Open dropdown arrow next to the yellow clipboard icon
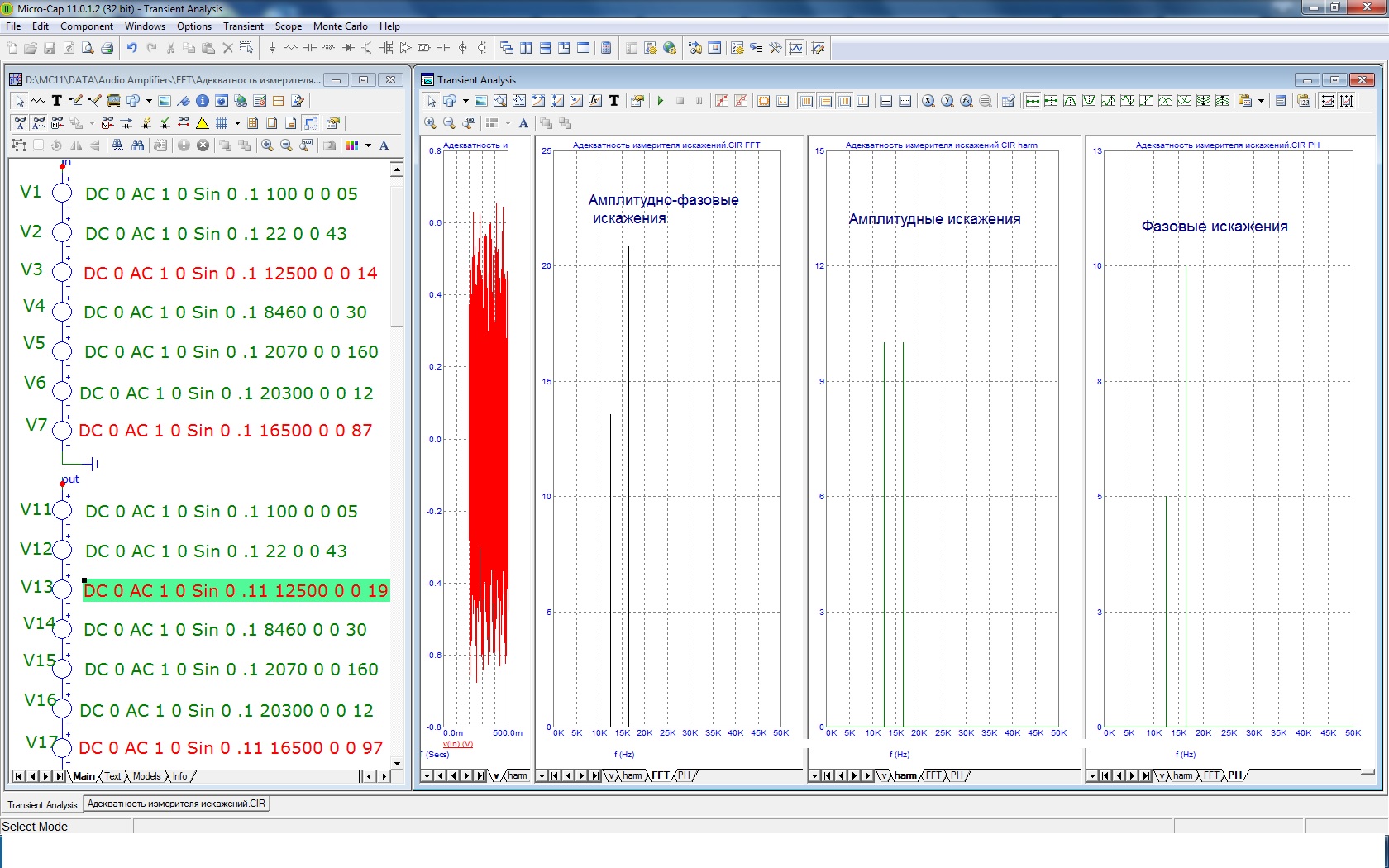The height and width of the screenshot is (868, 1389). tap(1261, 101)
